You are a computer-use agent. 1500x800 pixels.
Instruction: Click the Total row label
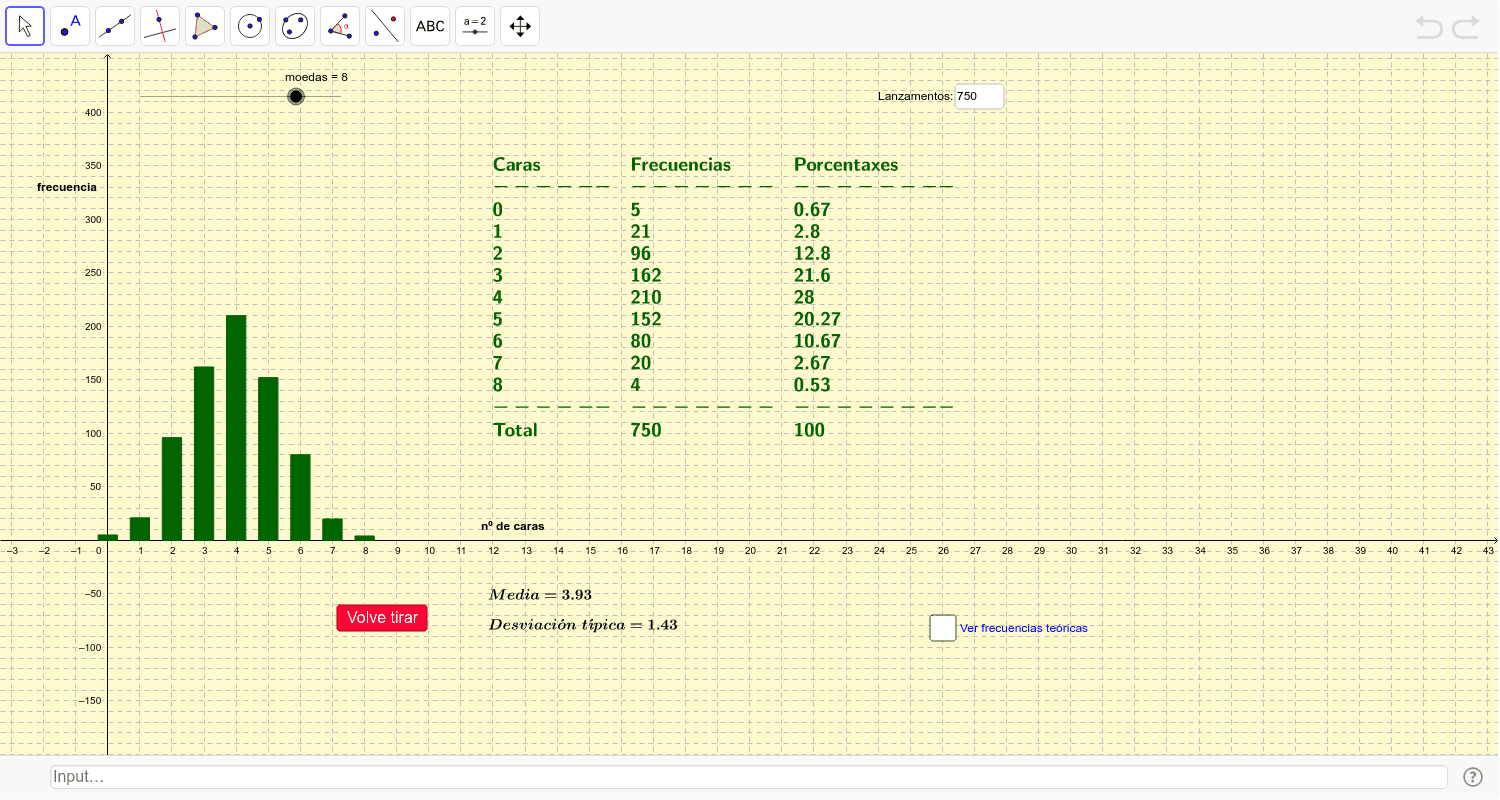515,430
